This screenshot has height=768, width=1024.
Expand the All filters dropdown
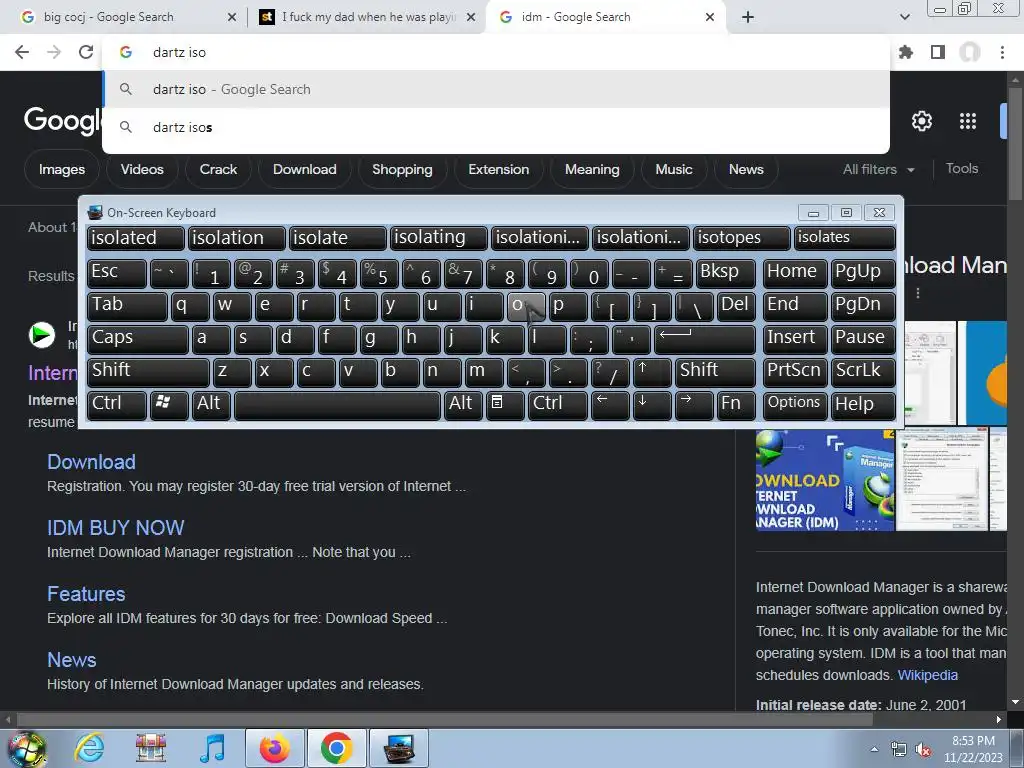point(878,169)
